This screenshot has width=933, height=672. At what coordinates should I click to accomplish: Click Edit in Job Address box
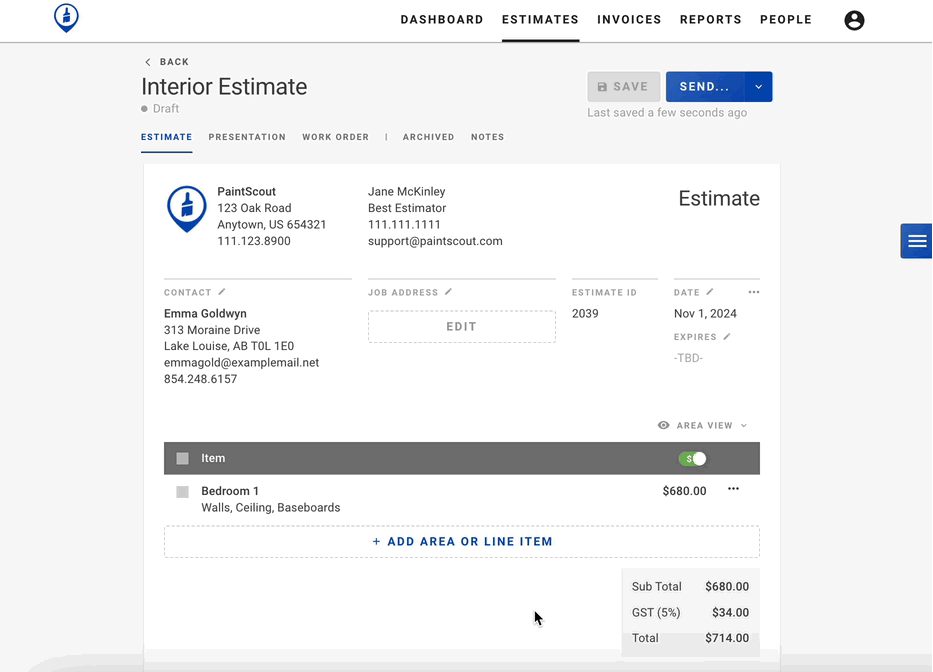coord(462,326)
